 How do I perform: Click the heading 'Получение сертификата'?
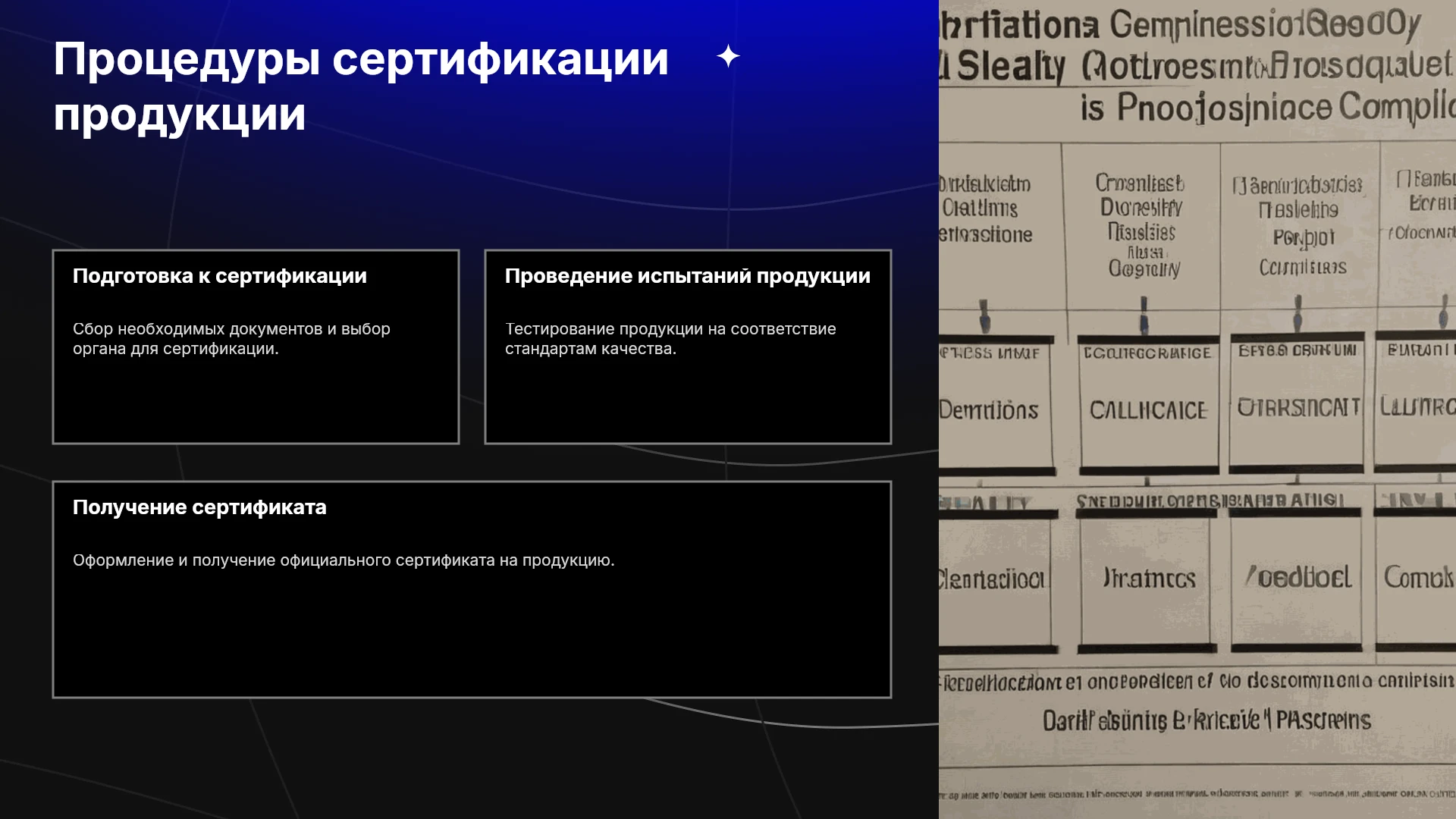pos(199,507)
